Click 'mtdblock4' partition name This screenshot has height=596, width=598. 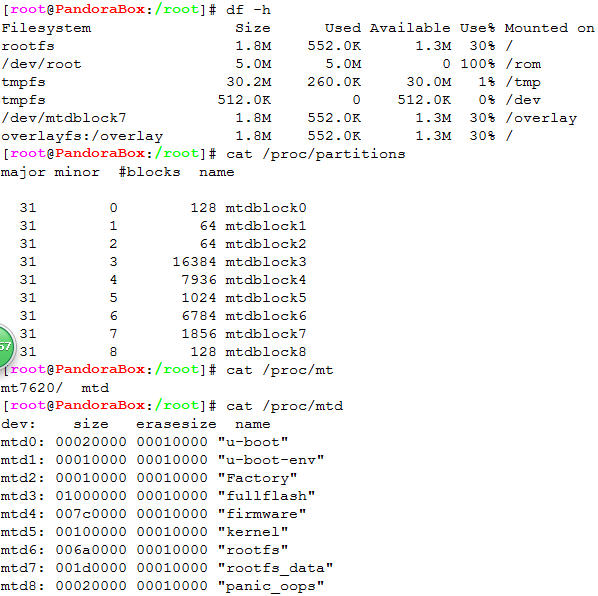(266, 280)
